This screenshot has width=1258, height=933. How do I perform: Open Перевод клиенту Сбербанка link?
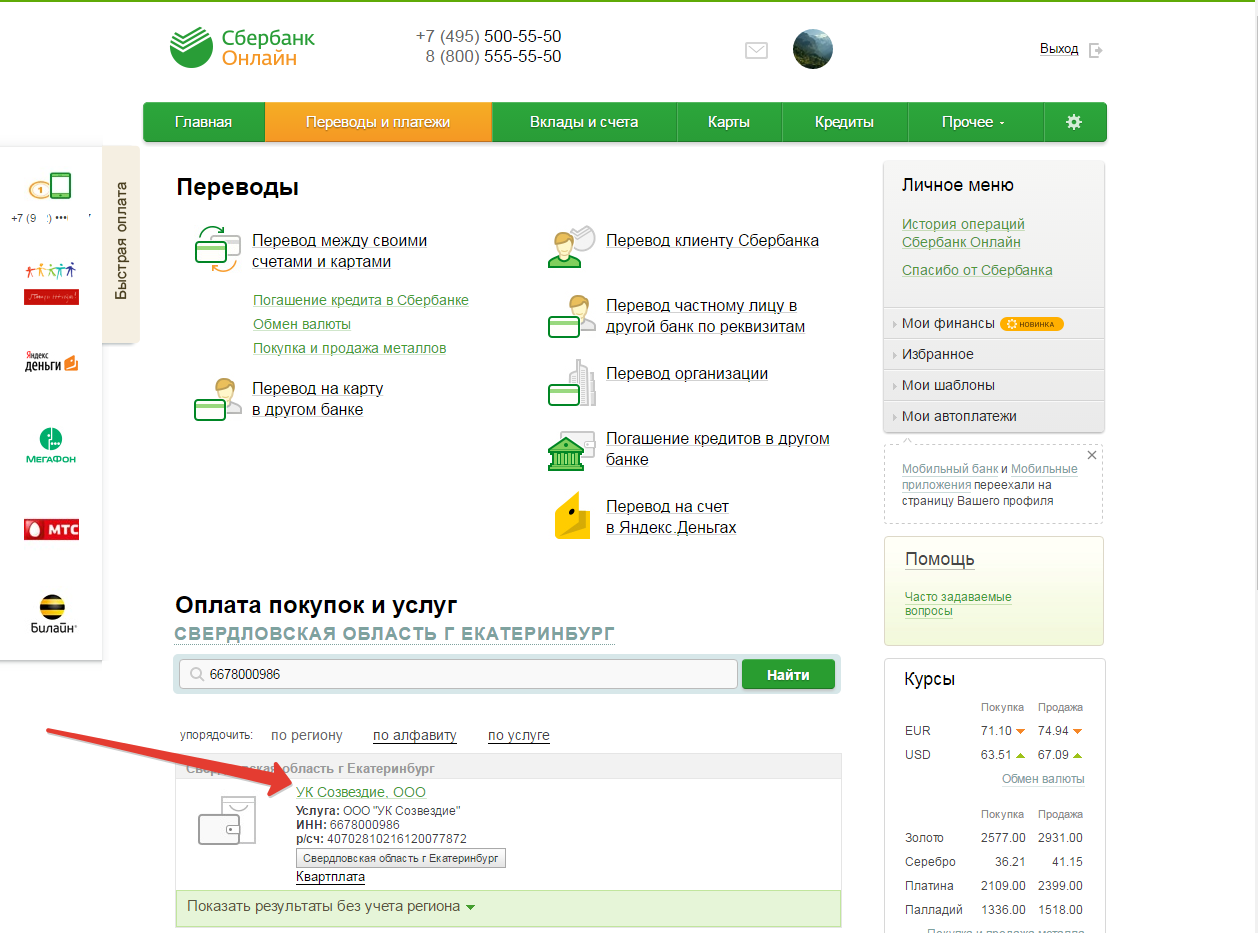click(712, 240)
